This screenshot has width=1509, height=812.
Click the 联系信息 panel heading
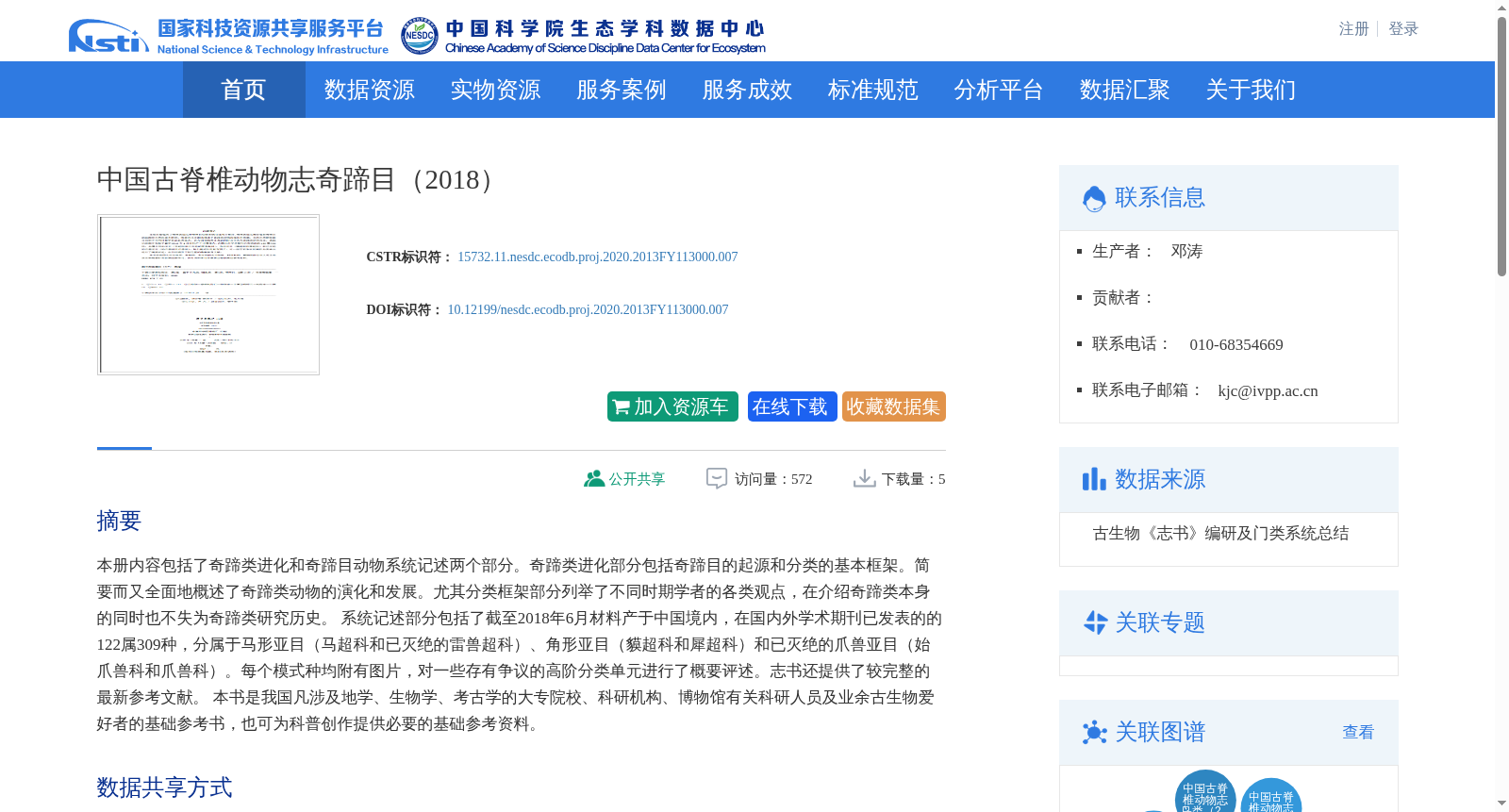click(1160, 198)
